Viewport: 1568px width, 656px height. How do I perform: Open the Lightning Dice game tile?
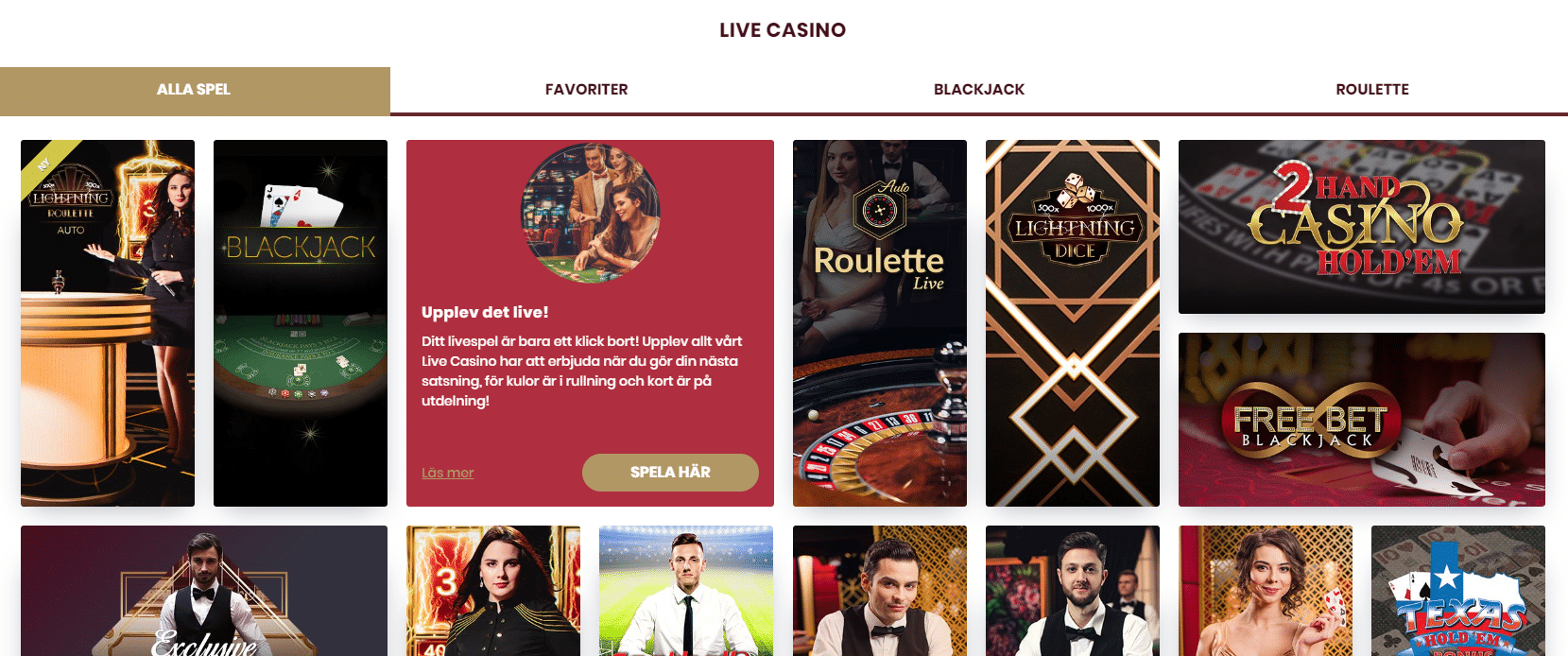tap(1073, 323)
